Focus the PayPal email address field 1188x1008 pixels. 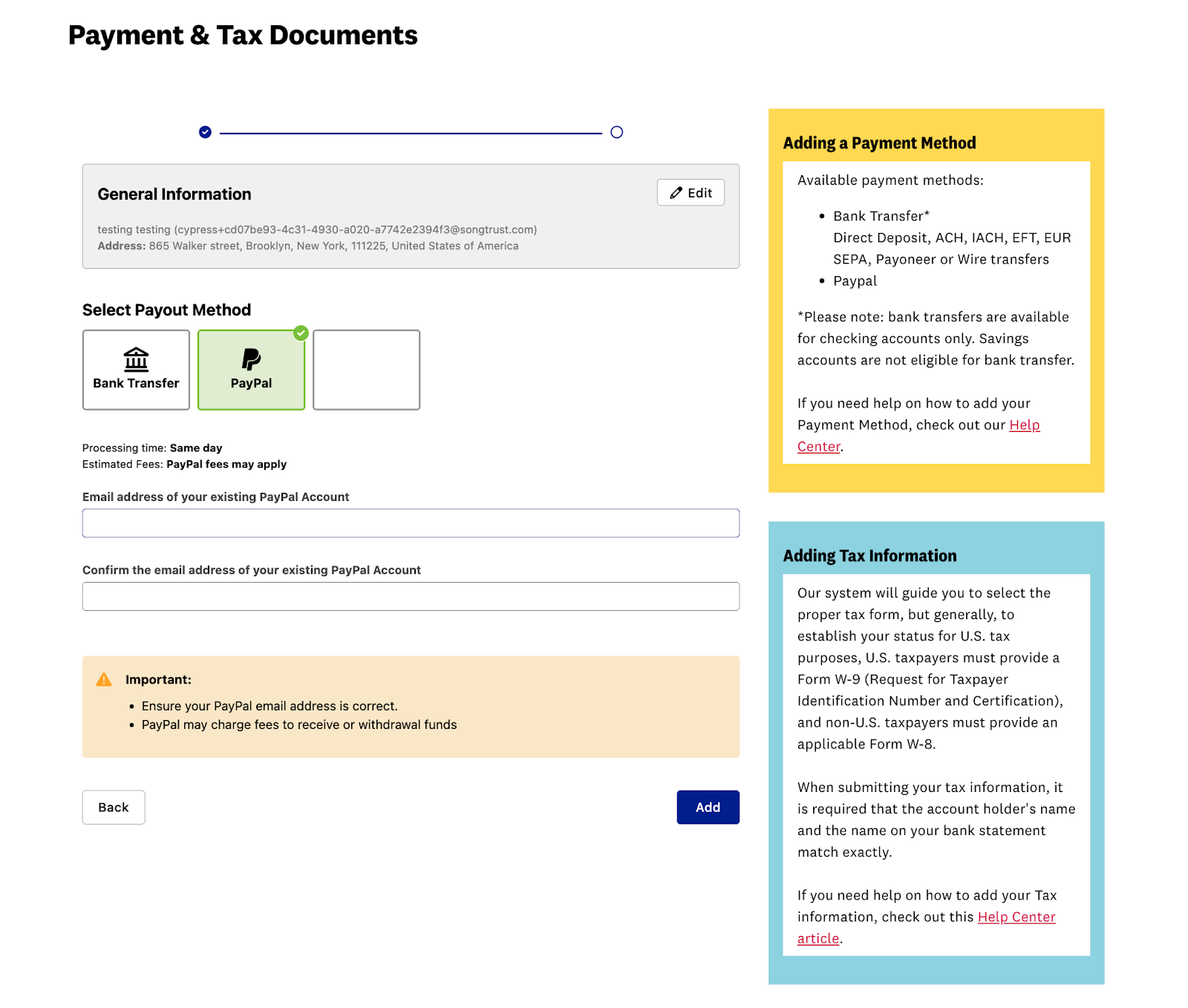pyautogui.click(x=411, y=523)
